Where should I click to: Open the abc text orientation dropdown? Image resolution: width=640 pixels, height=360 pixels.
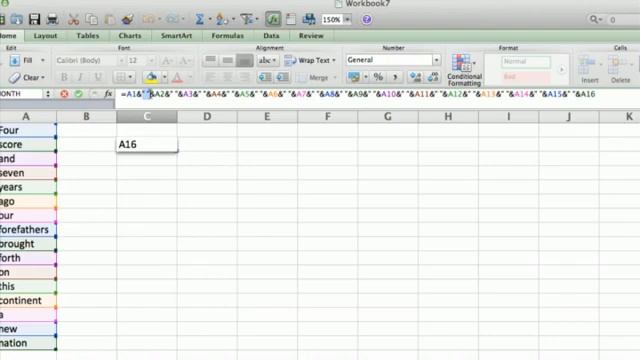click(267, 60)
